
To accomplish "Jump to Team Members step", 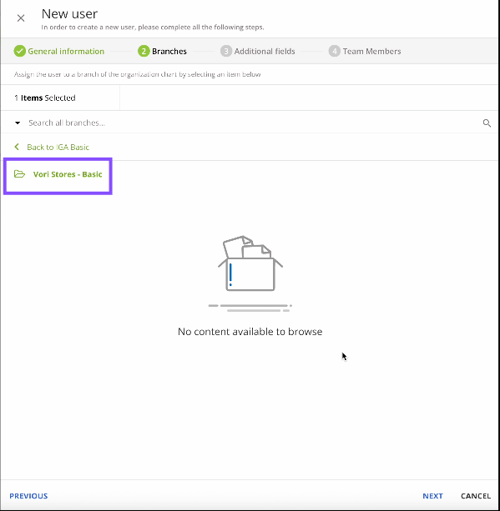I will pos(372,51).
